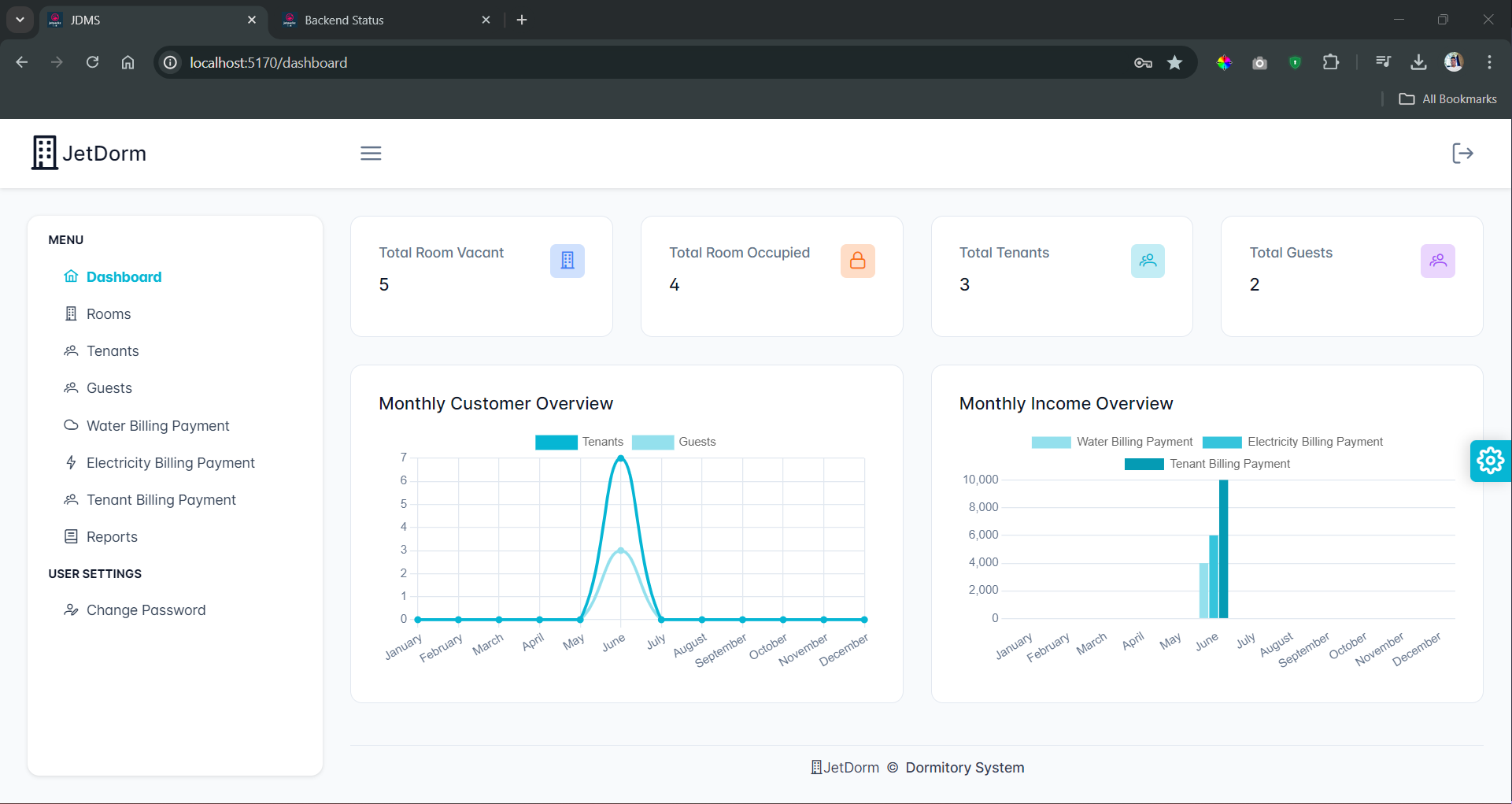Open the Change Password settings link
Screen dimensions: 1512x804
[146, 609]
